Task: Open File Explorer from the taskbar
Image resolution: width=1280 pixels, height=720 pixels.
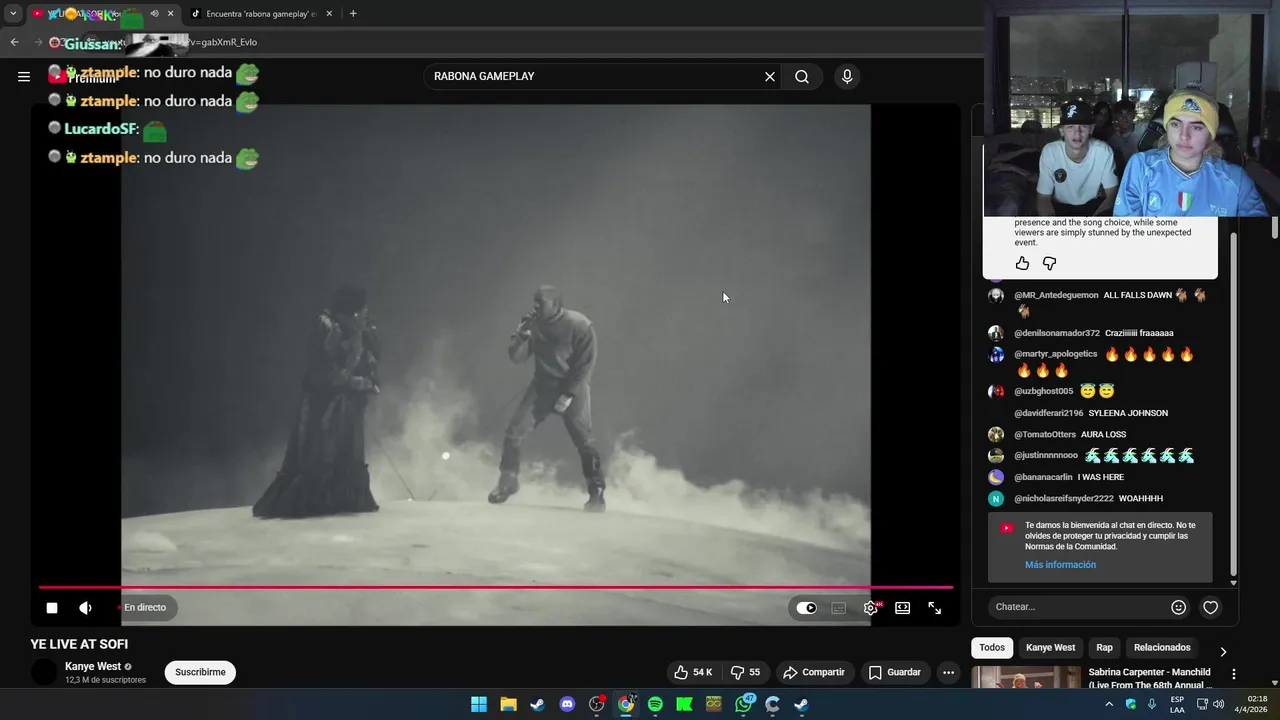Action: (x=508, y=704)
